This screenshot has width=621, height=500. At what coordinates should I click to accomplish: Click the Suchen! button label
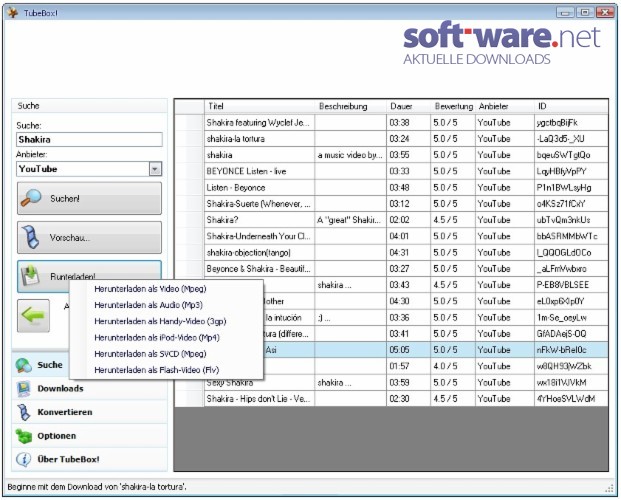pos(65,198)
